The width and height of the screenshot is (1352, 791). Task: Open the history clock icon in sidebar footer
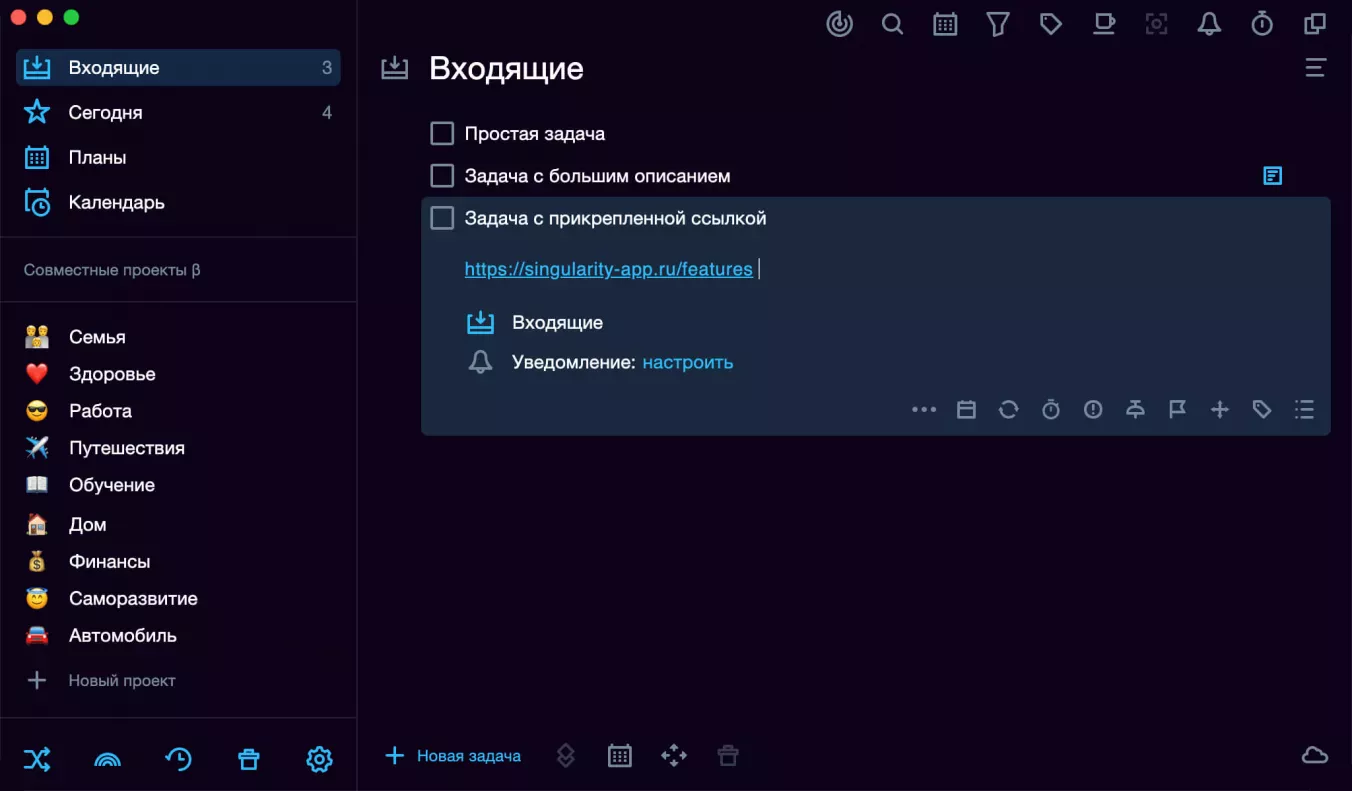pos(178,760)
